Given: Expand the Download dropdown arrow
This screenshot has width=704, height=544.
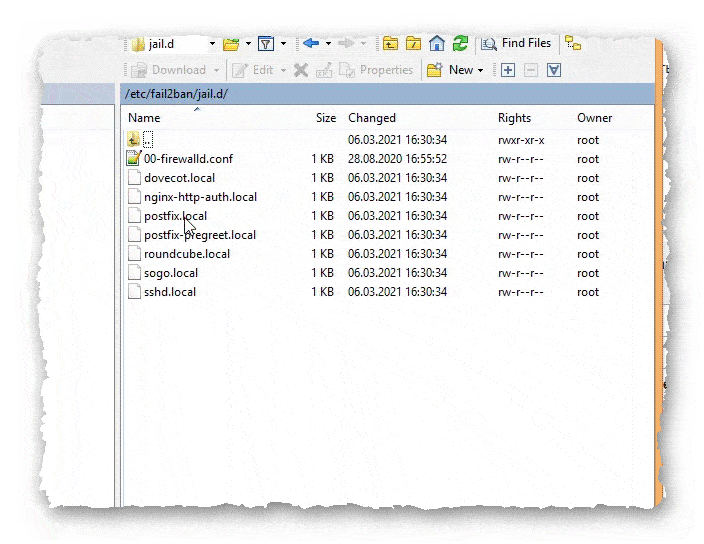Looking at the screenshot, I should pos(216,70).
